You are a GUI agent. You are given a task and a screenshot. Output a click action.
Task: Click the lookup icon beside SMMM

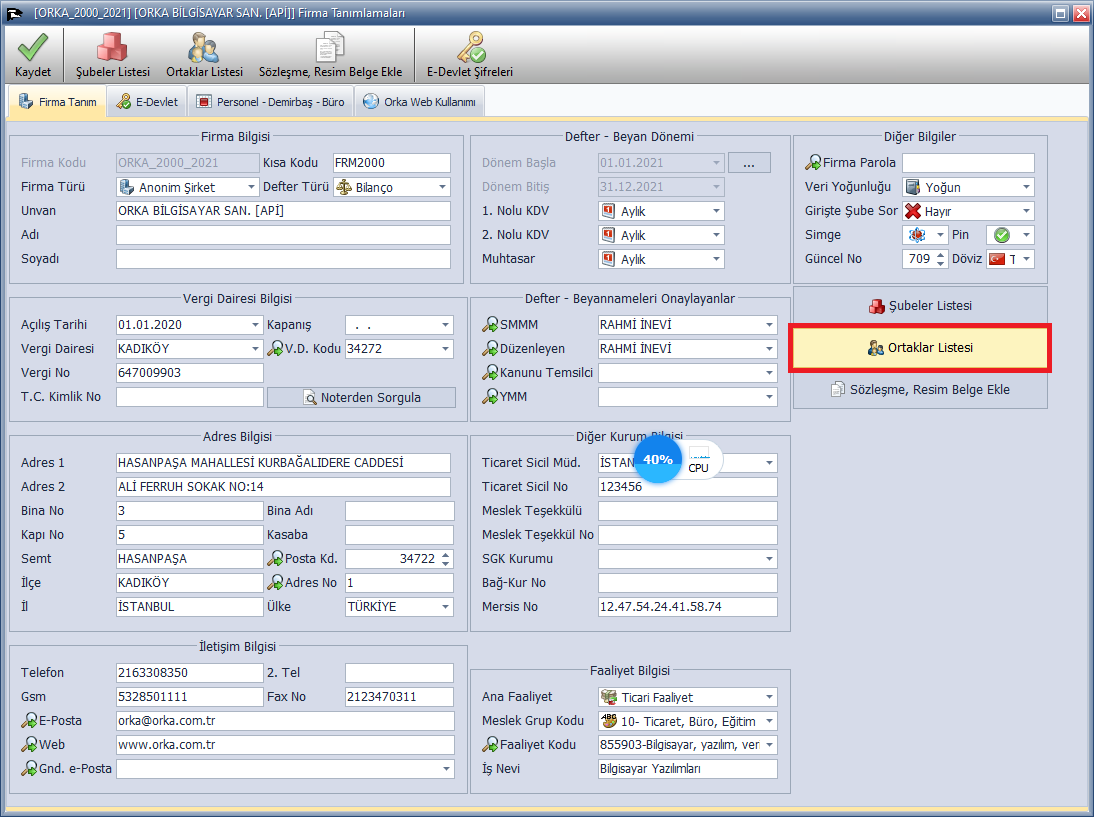point(490,325)
